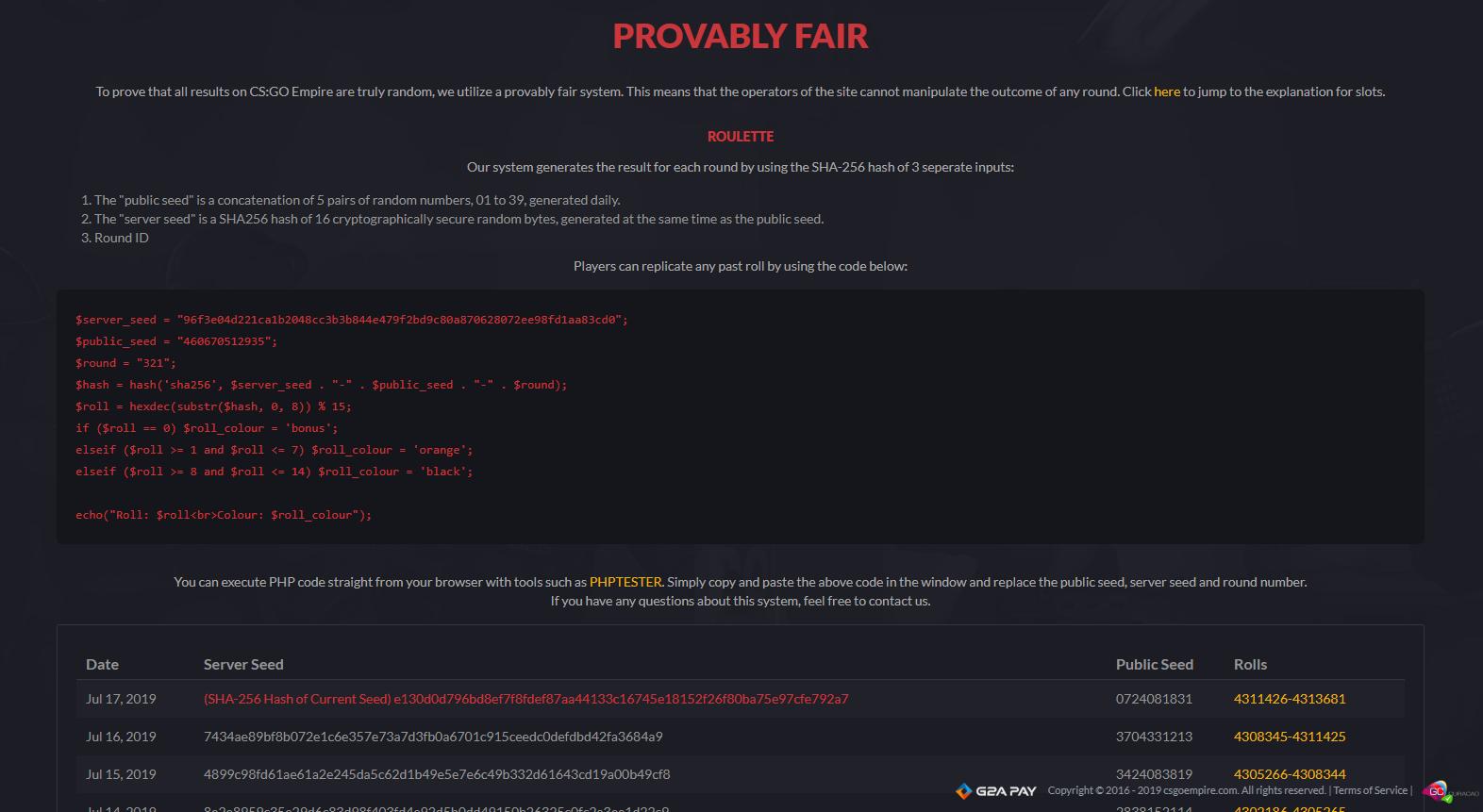Viewport: 1483px width, 812px height.
Task: Click the '3. Round ID' list item
Action: [115, 238]
